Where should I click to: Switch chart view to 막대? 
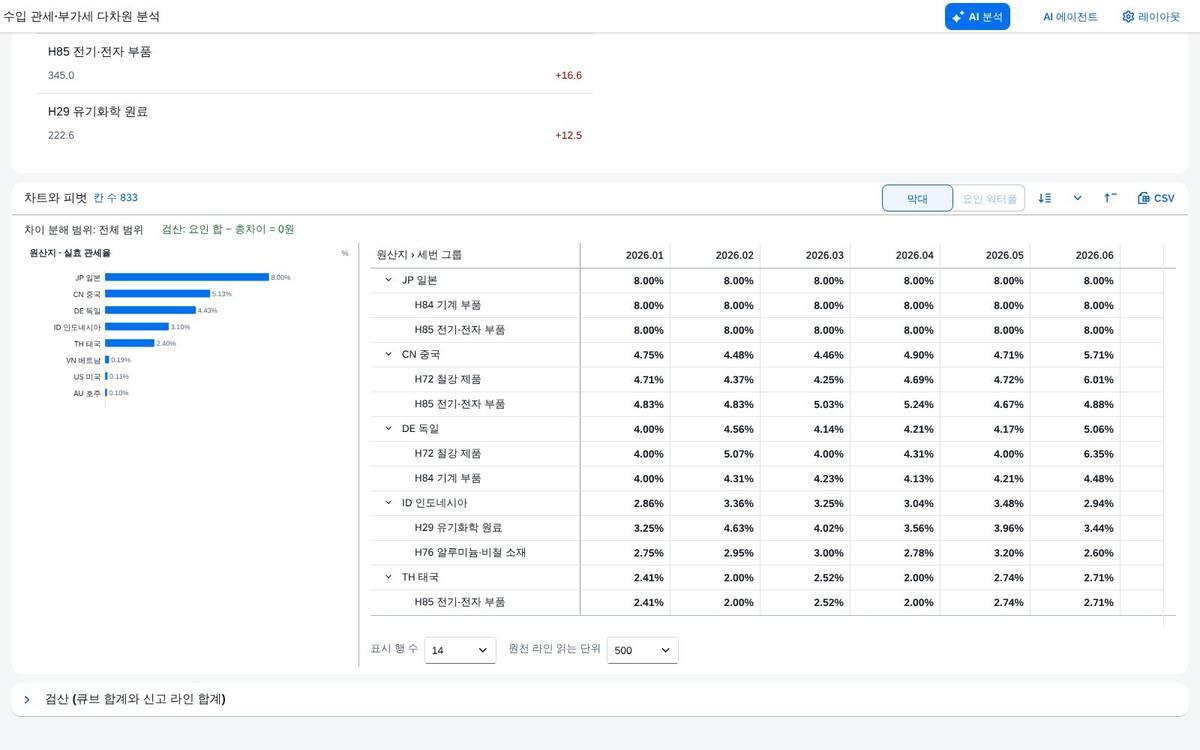(917, 198)
